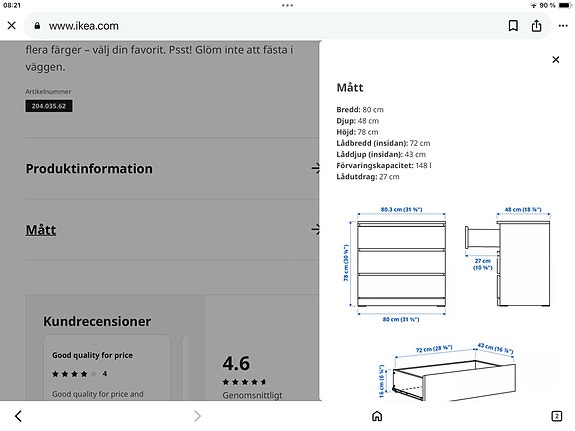Open the share sheet icon
This screenshot has width=575, height=431.
pos(536,26)
